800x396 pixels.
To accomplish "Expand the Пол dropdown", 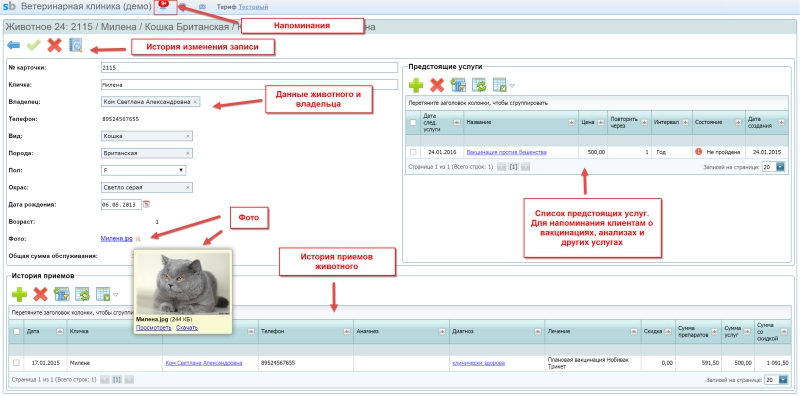I will (144, 170).
